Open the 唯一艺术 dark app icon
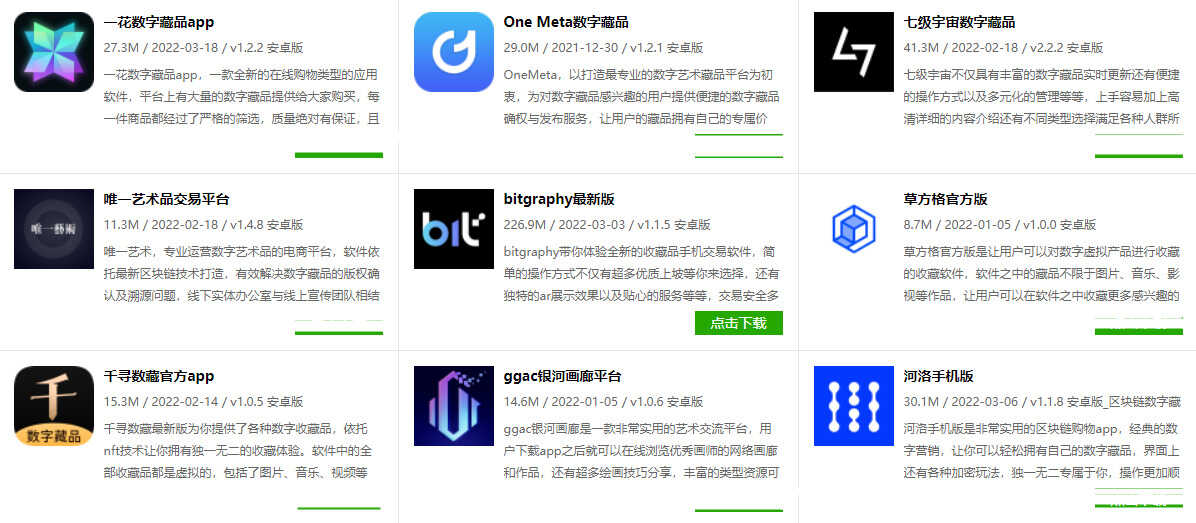Viewport: 1196px width, 523px height. tap(53, 229)
